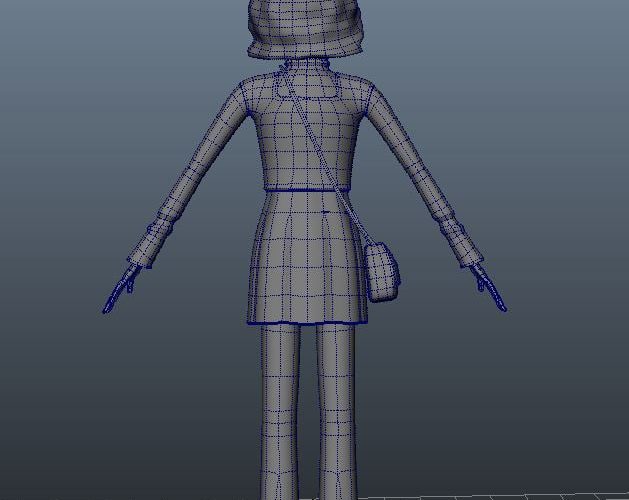Click the small purse bag mesh
Screen dimensions: 629x500
(x=383, y=270)
